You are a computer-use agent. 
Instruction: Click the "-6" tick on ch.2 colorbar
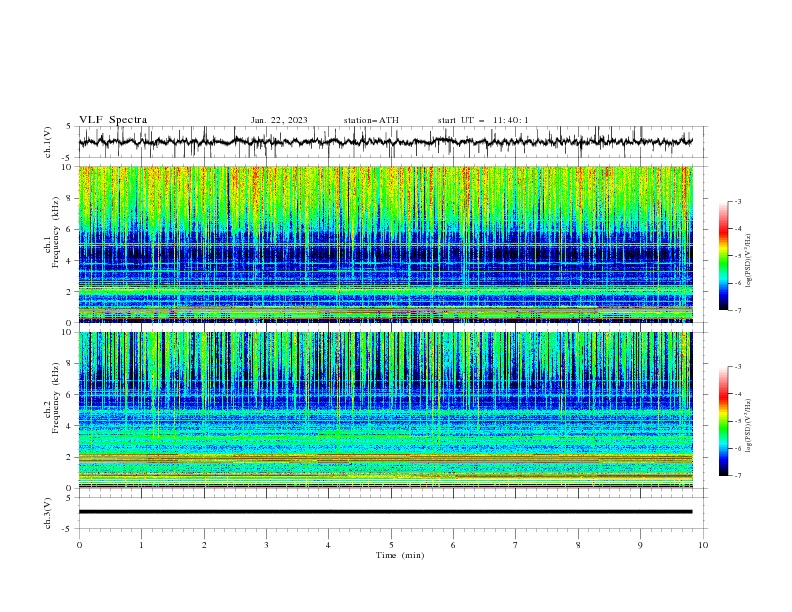point(737,448)
